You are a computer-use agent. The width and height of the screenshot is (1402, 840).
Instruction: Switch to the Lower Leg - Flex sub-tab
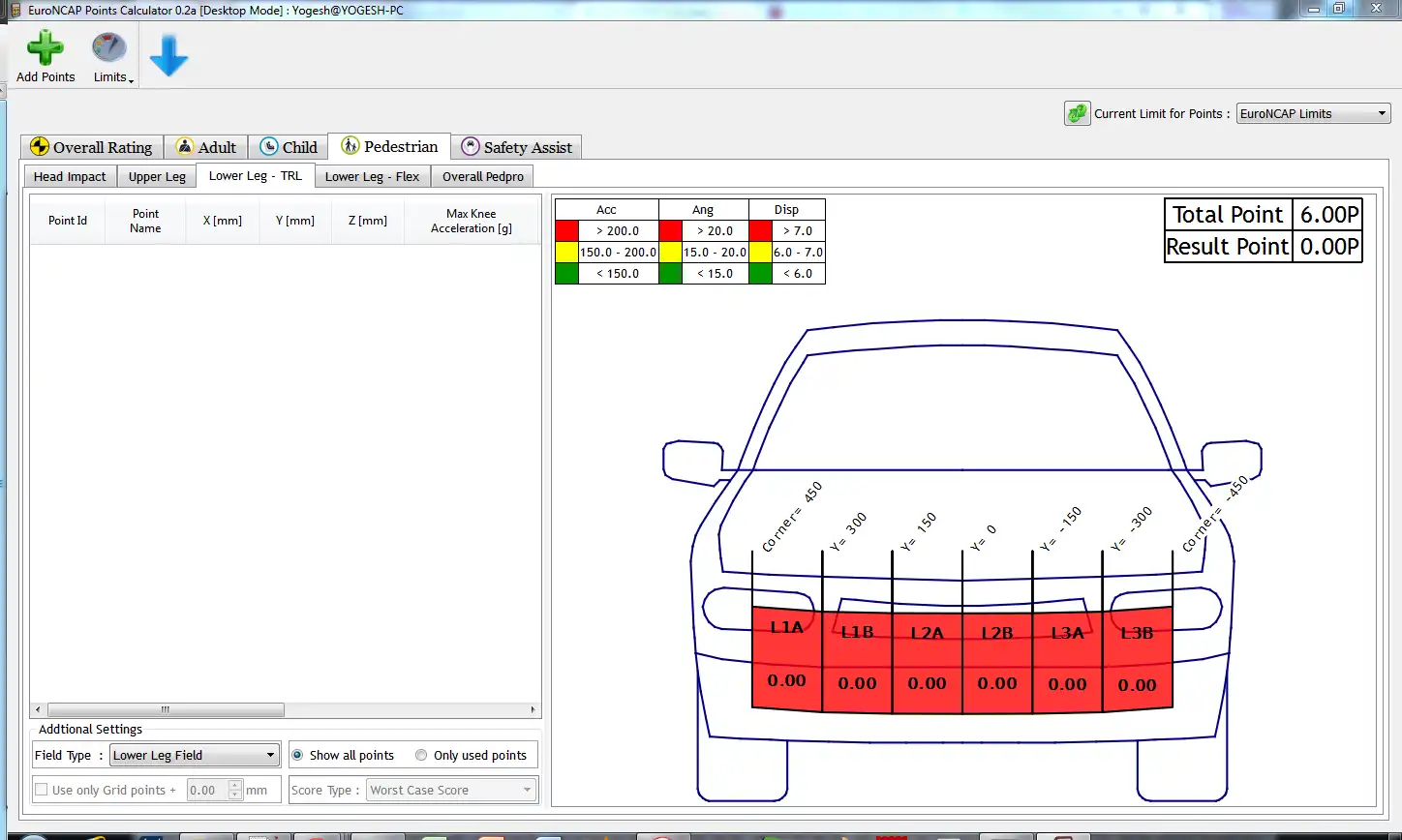pyautogui.click(x=373, y=176)
